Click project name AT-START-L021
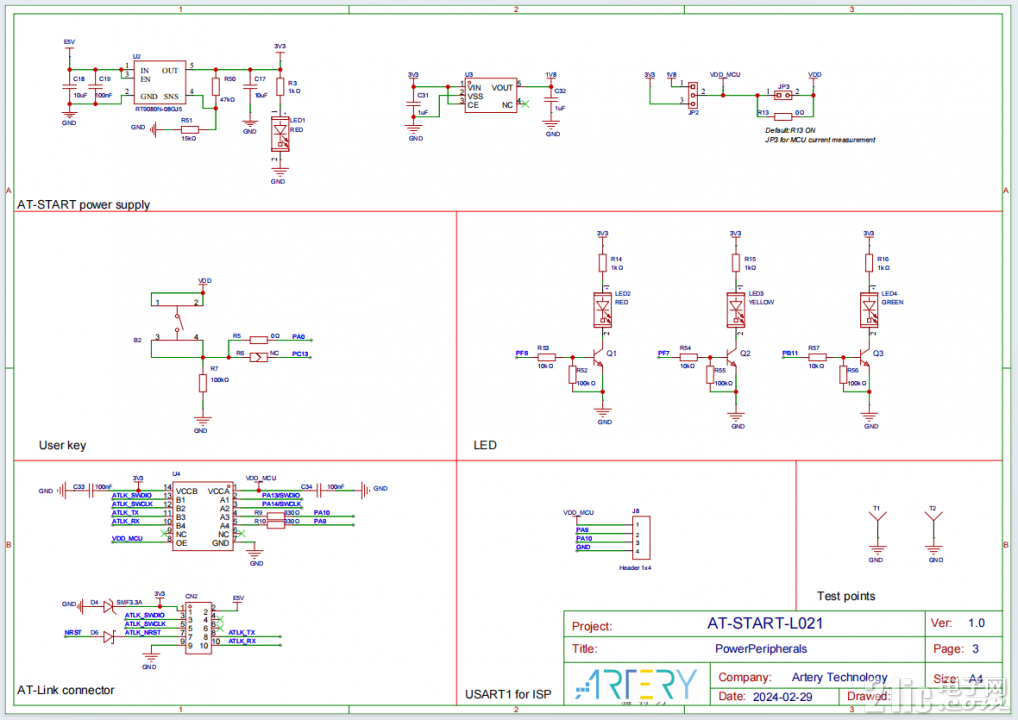Screen dimensions: 1018x720 pos(765,623)
